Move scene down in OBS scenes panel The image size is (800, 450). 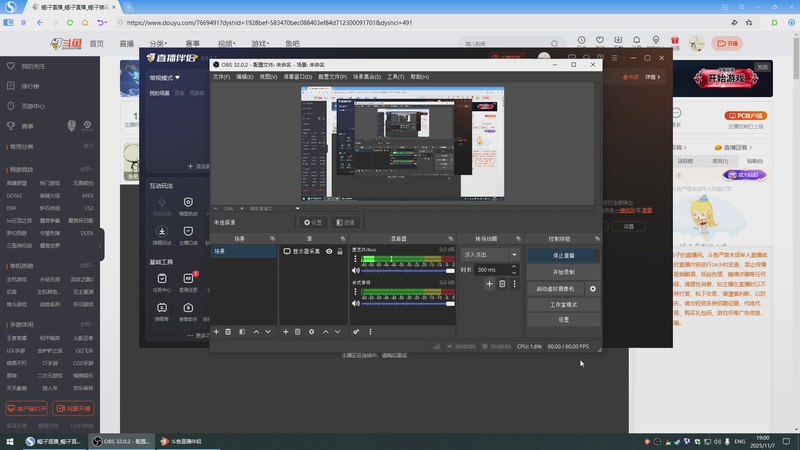coord(268,332)
